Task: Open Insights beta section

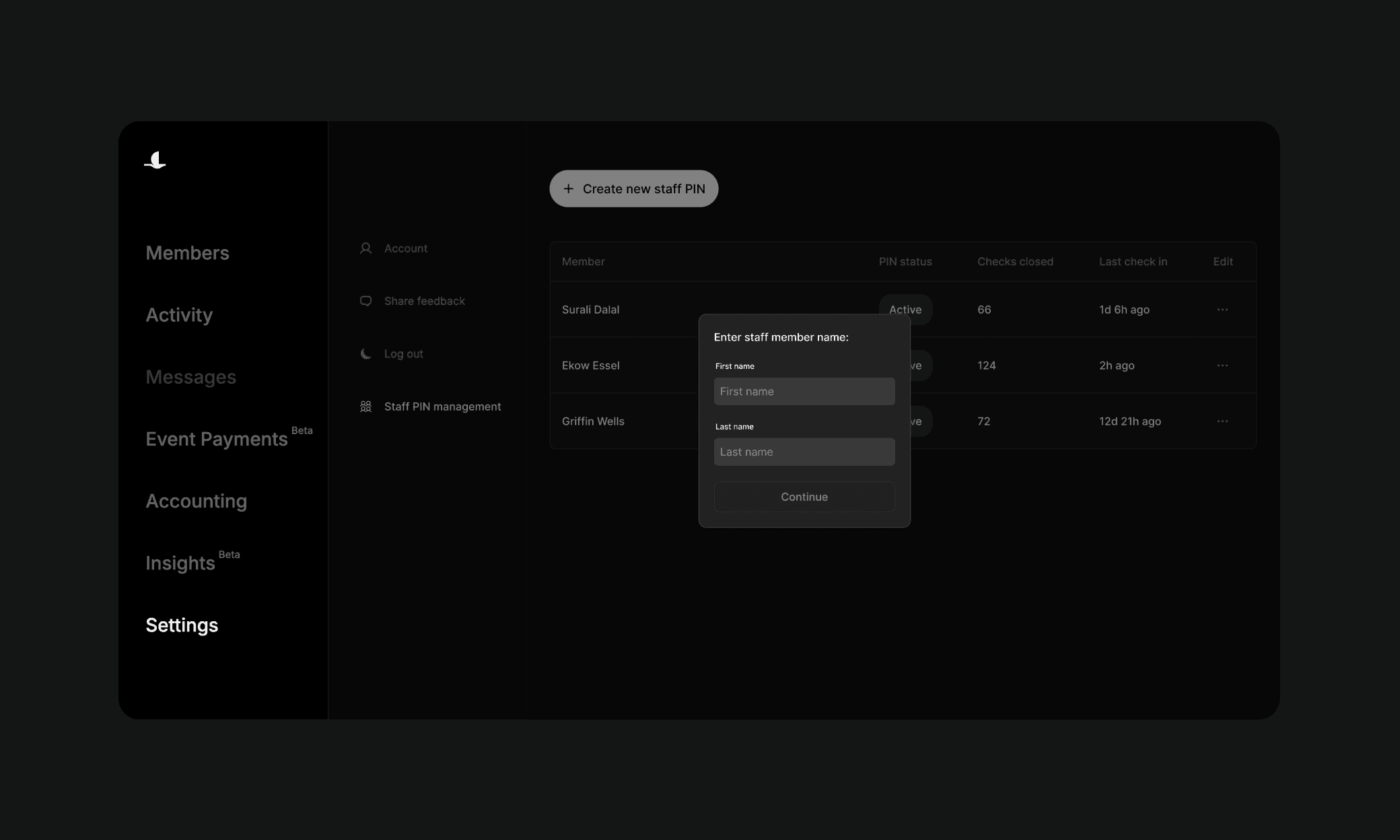Action: coord(180,563)
